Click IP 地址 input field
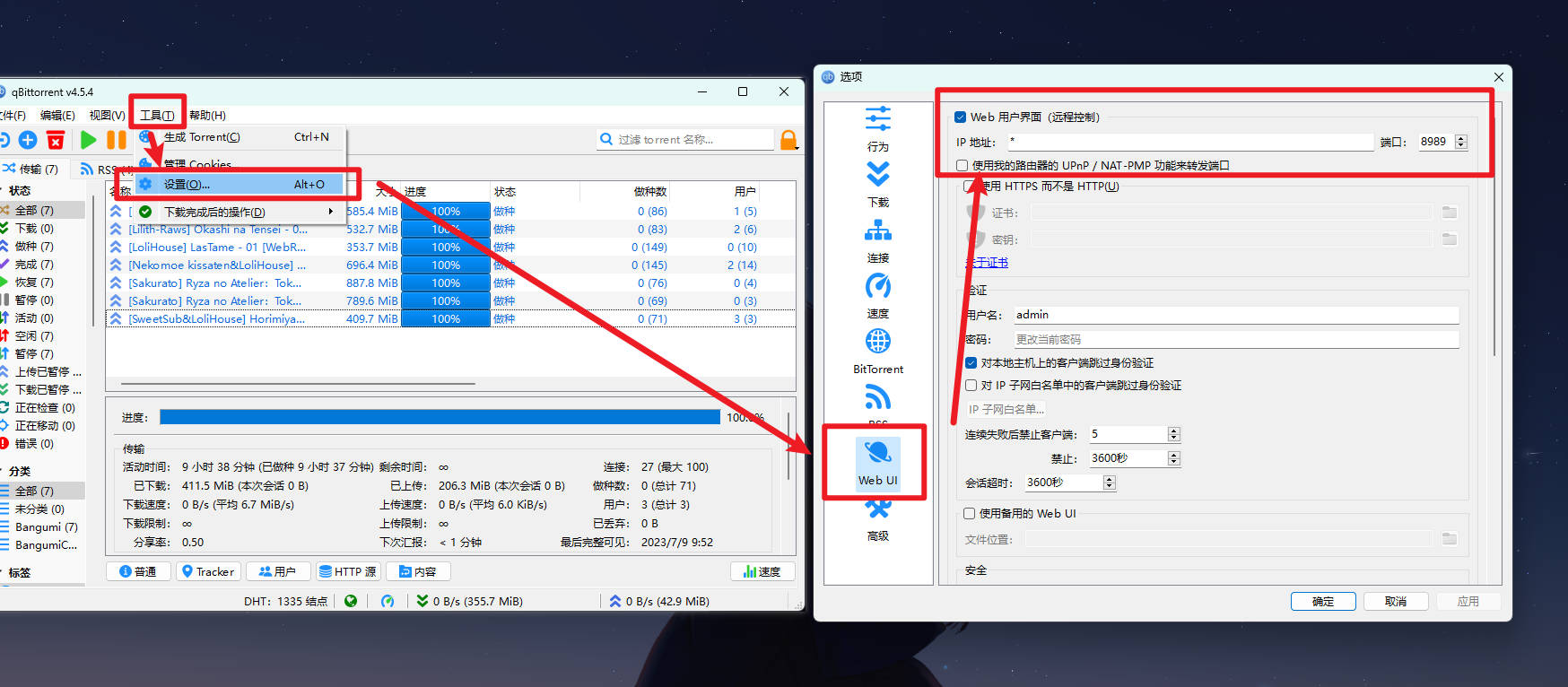Screen dimensions: 1568x687 tap(1190, 142)
